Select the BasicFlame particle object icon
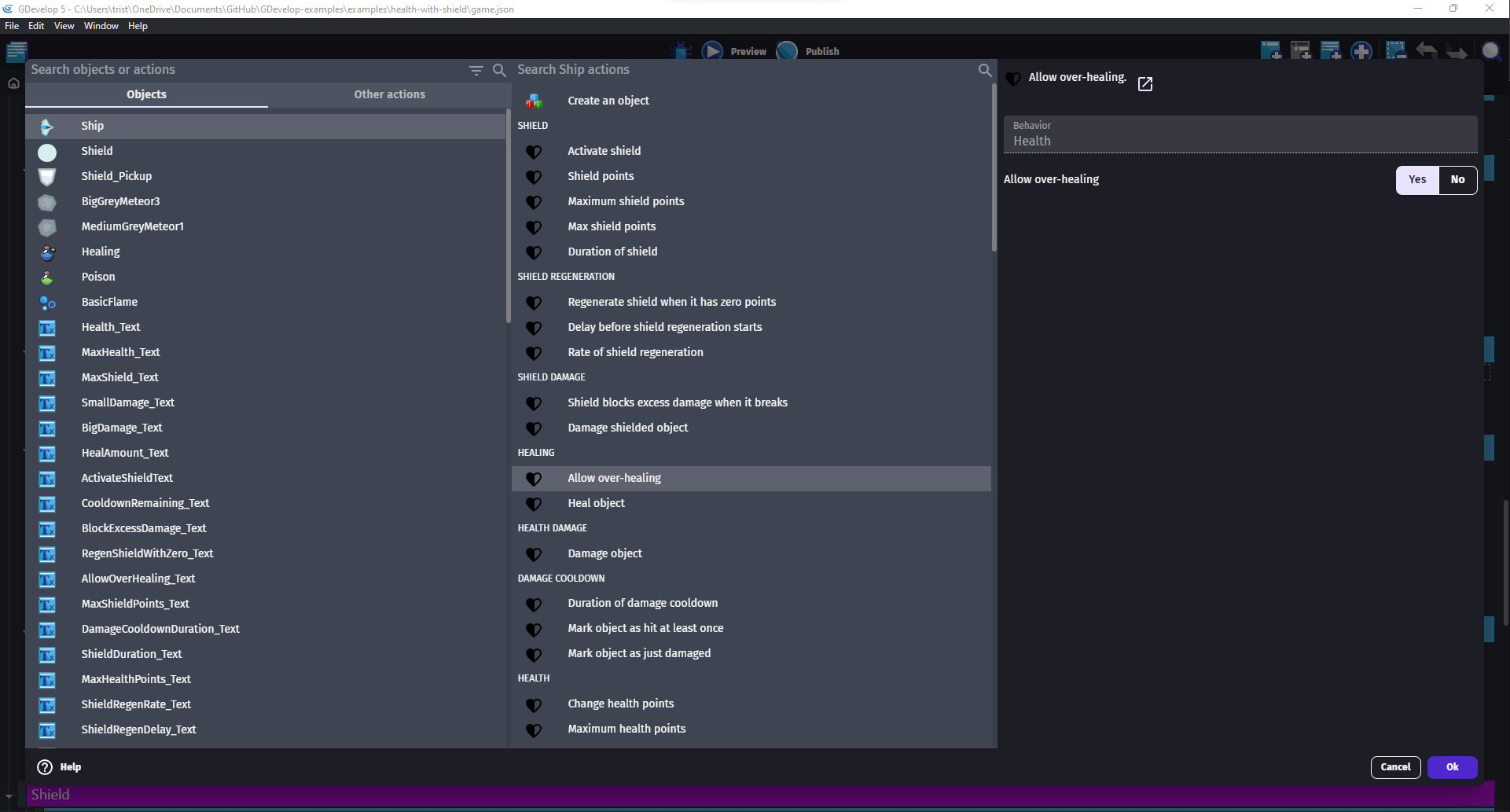 47,303
